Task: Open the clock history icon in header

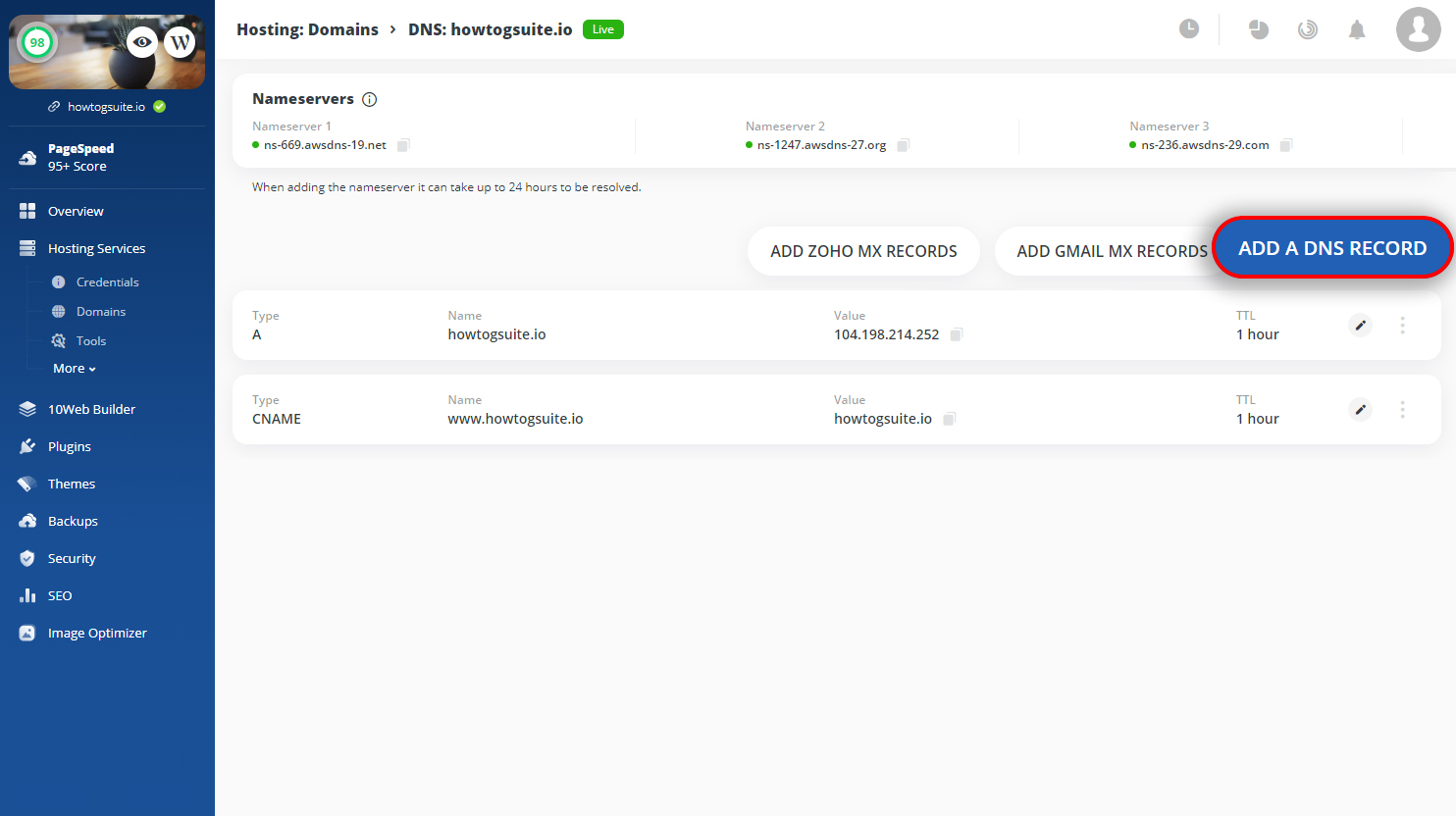Action: (1189, 28)
